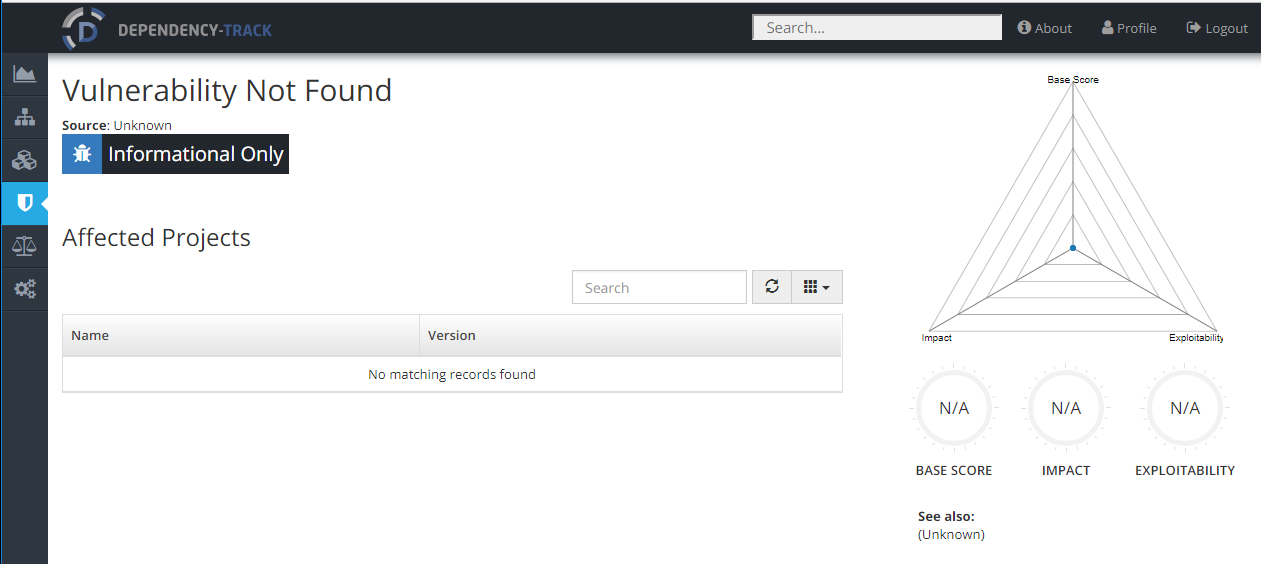
Task: Click the IMPACT caption under gauge
Action: (x=1066, y=470)
